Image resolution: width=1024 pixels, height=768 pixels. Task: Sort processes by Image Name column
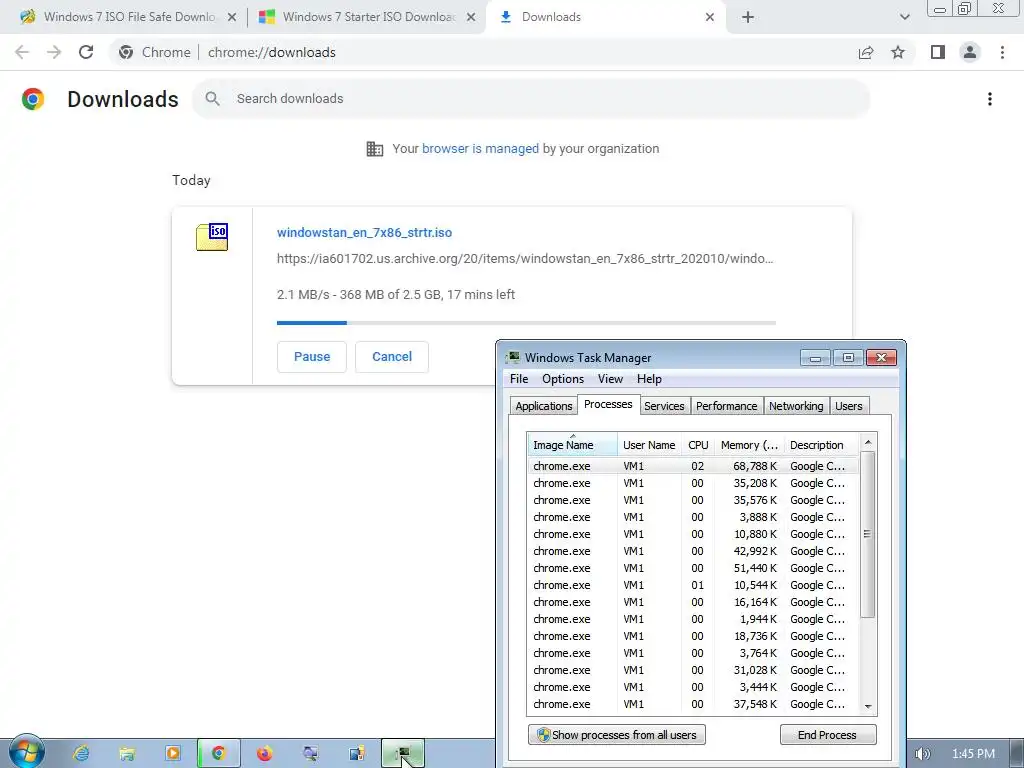[x=572, y=445]
